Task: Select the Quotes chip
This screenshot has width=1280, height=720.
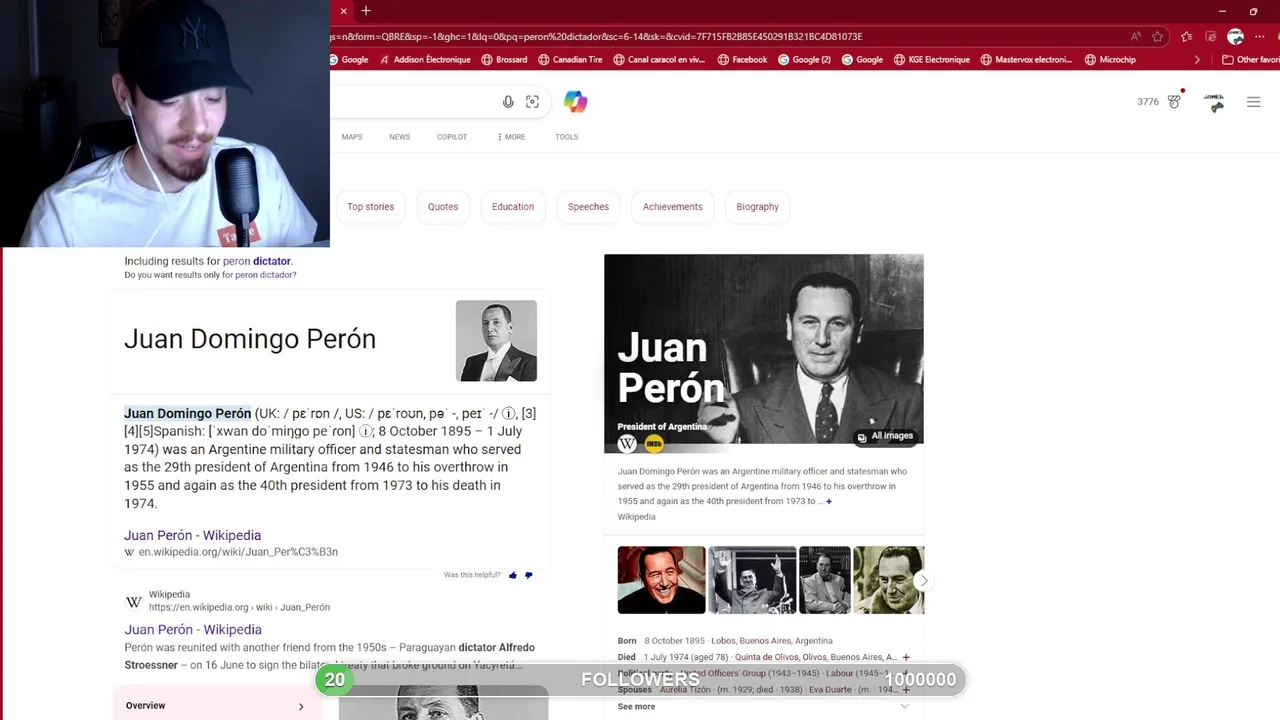Action: pos(443,207)
